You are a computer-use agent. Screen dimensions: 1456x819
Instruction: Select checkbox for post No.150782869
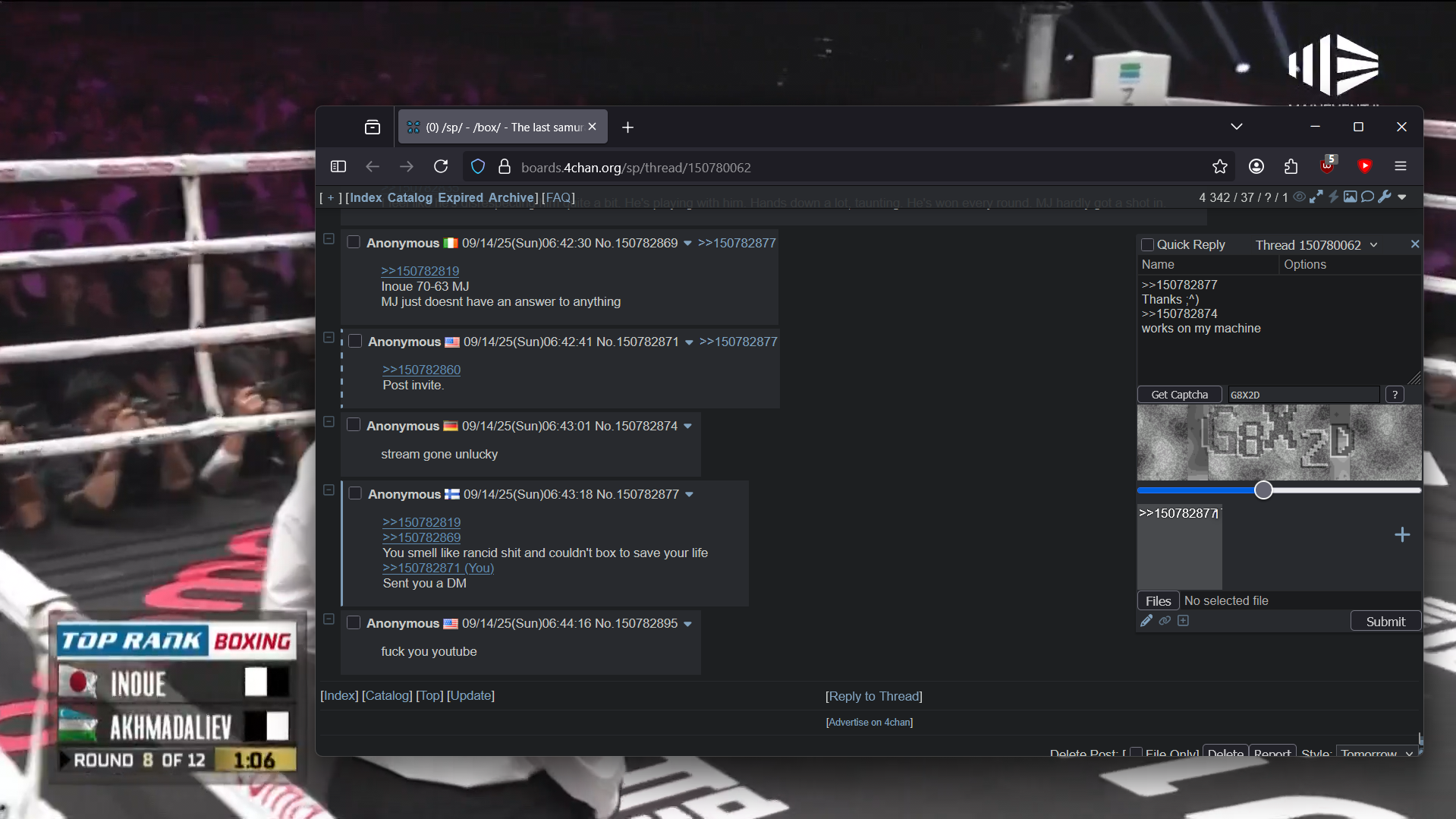(354, 242)
